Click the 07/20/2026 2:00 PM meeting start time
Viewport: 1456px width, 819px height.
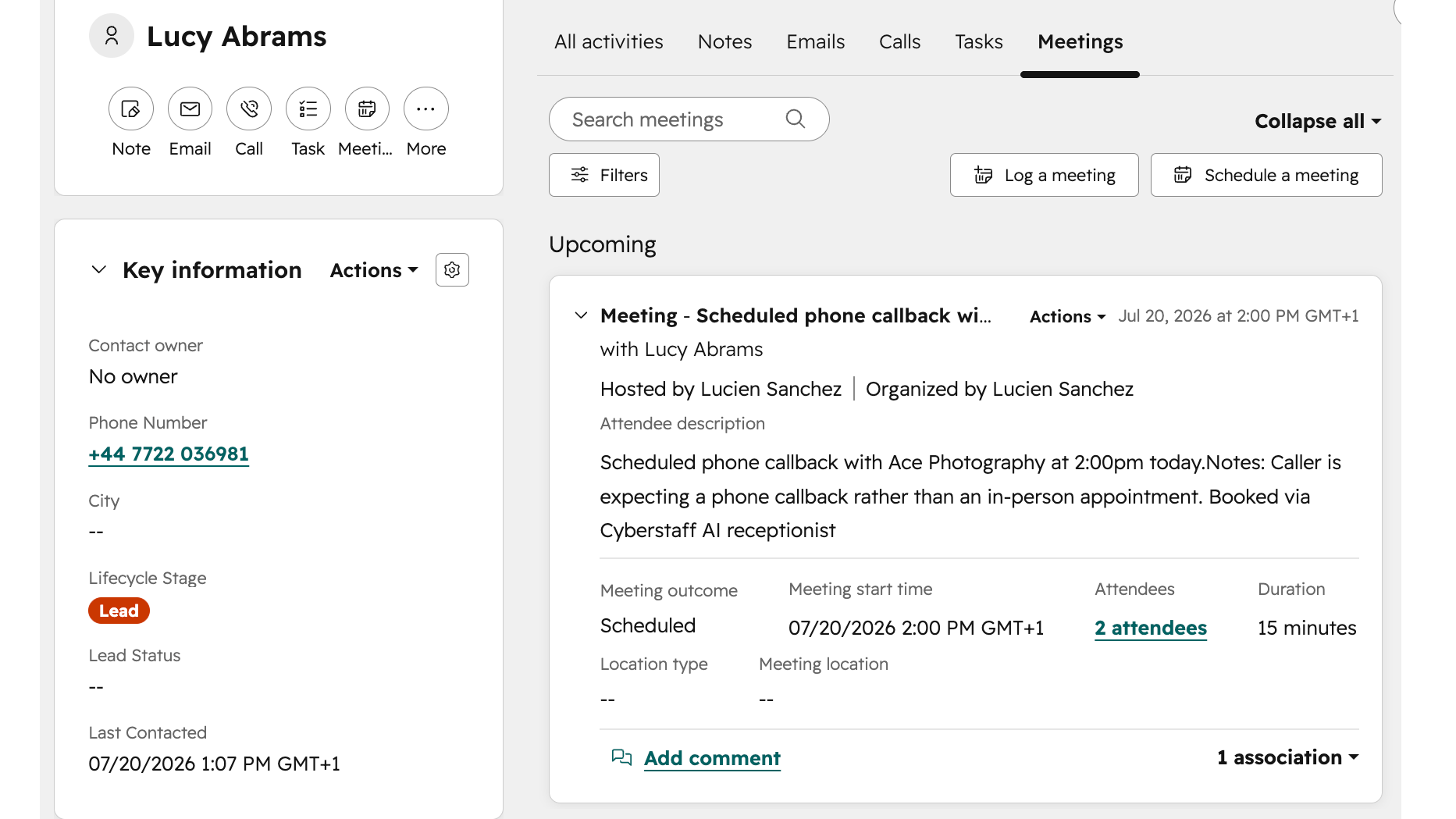[916, 628]
